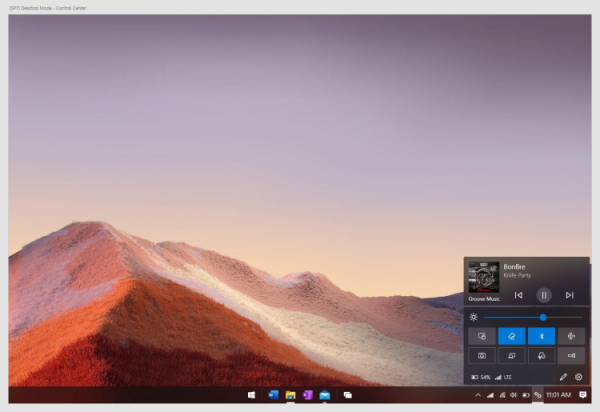Adjust the brightness slider handle
Screen dimensions: 600x412
543,317
